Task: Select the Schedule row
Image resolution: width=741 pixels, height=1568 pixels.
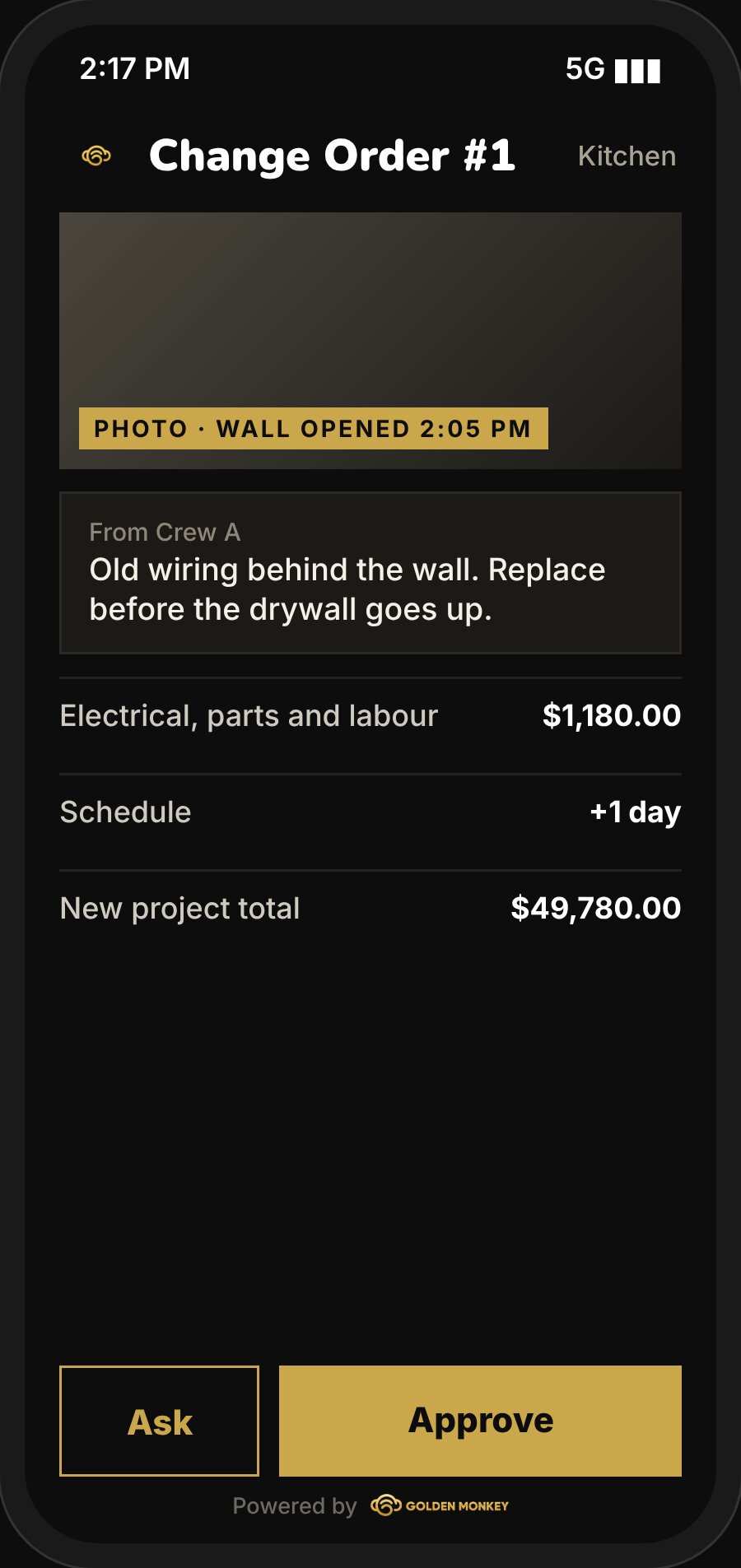Action: click(x=370, y=812)
